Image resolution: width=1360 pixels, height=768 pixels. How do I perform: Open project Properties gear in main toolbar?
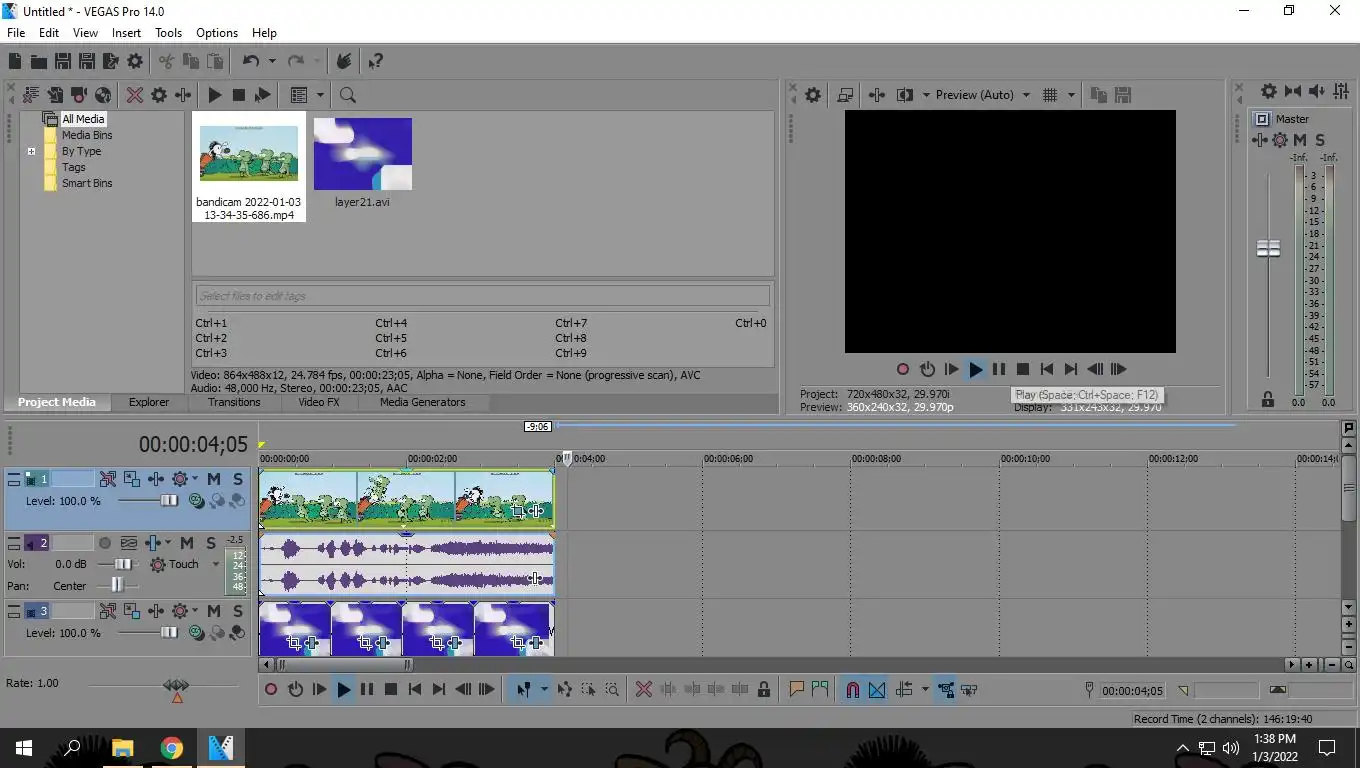pos(135,61)
